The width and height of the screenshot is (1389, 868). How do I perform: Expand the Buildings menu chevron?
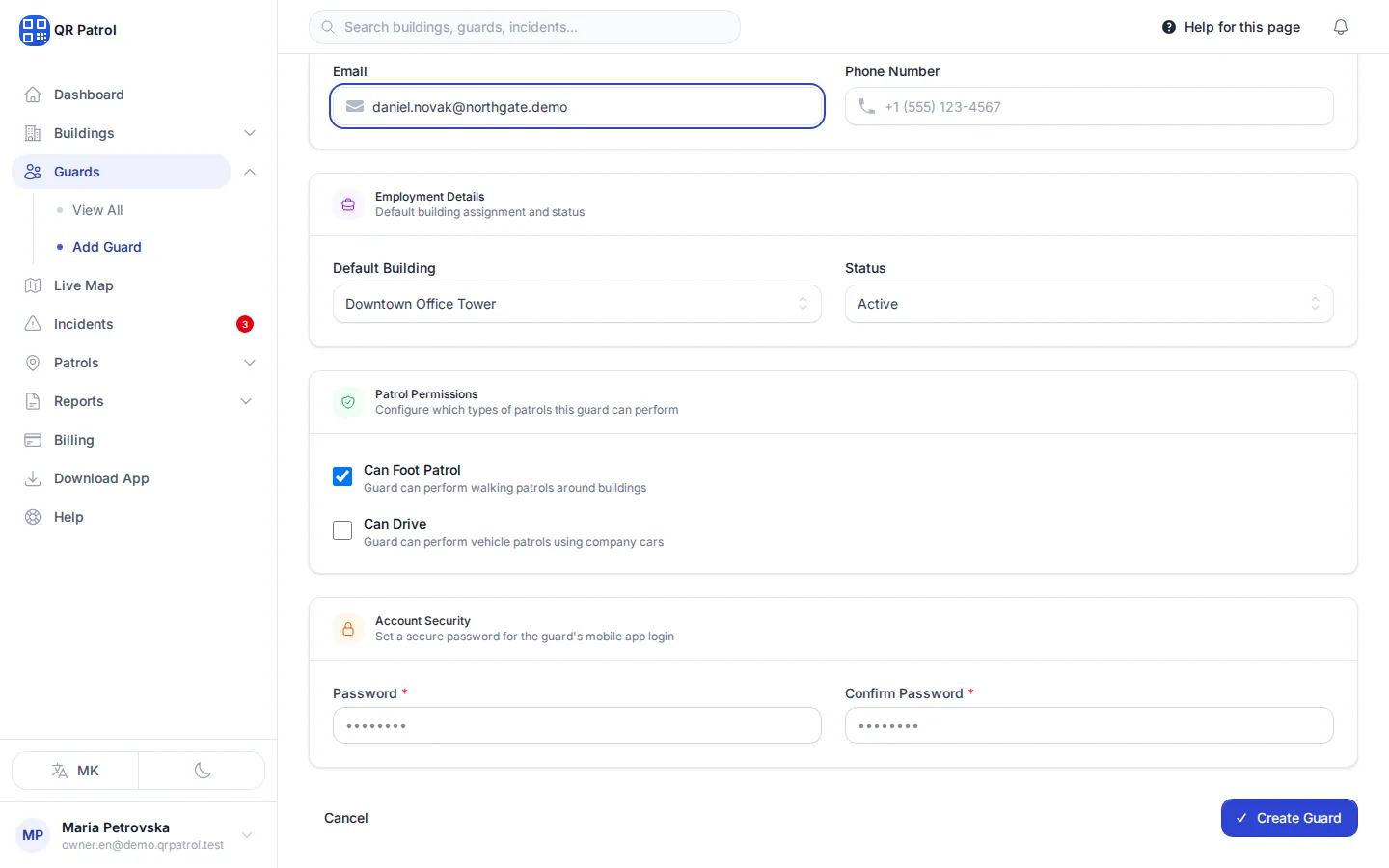(x=250, y=133)
